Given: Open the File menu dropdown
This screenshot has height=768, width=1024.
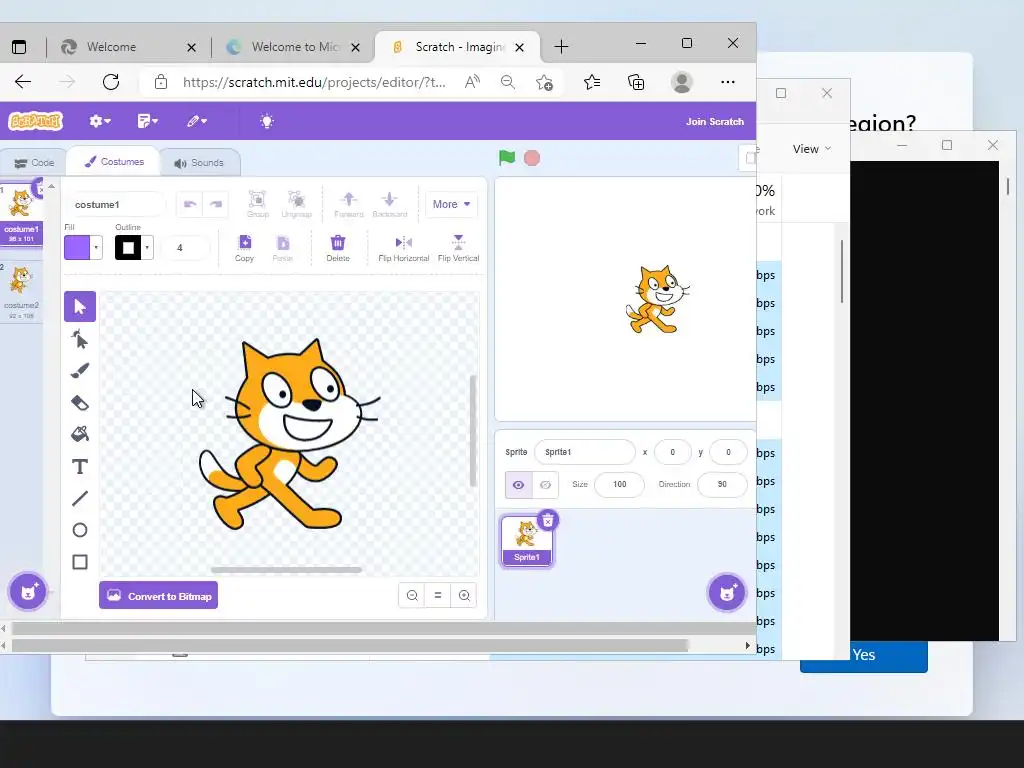Looking at the screenshot, I should pos(148,121).
